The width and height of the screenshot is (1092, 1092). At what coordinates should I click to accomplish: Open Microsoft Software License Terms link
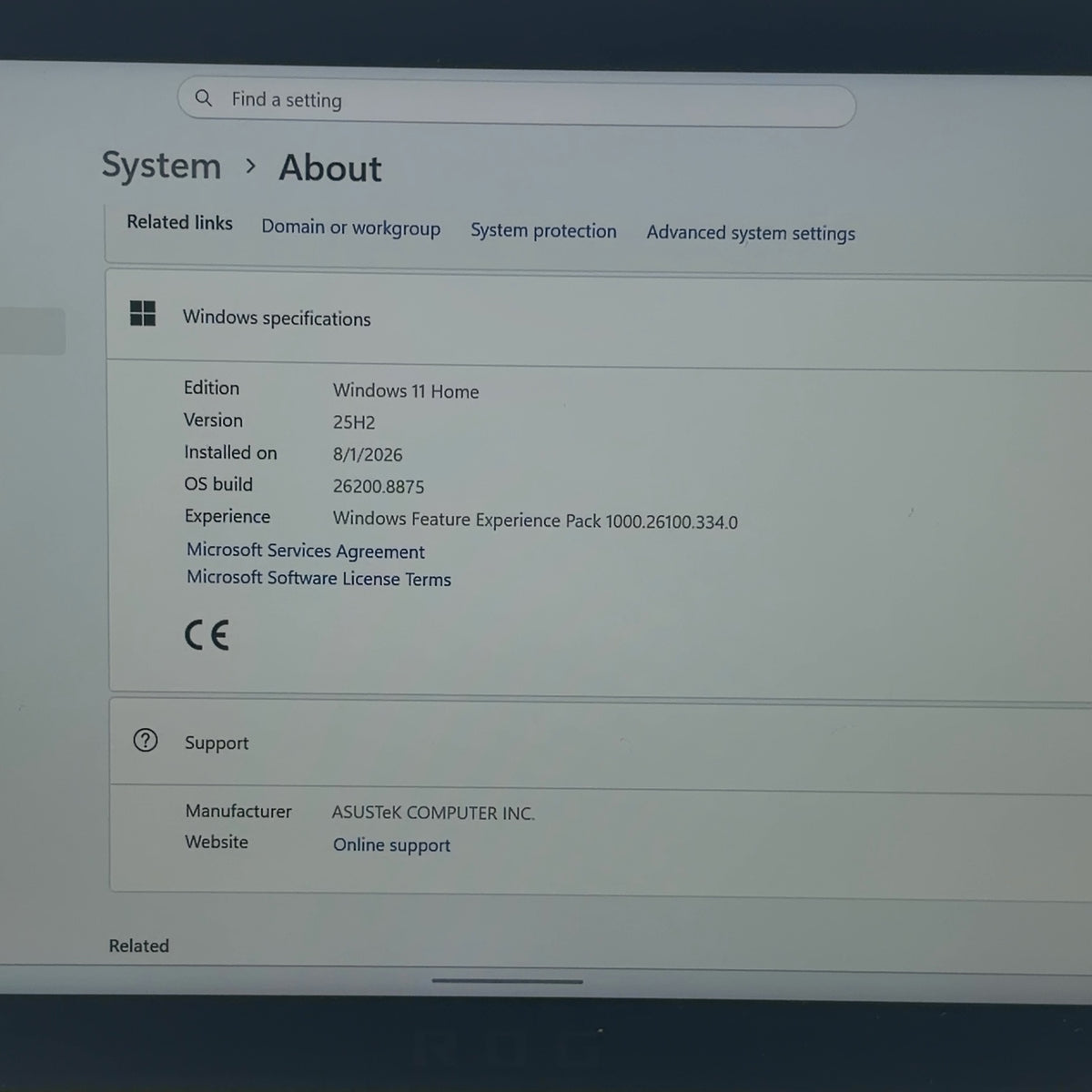click(x=318, y=578)
